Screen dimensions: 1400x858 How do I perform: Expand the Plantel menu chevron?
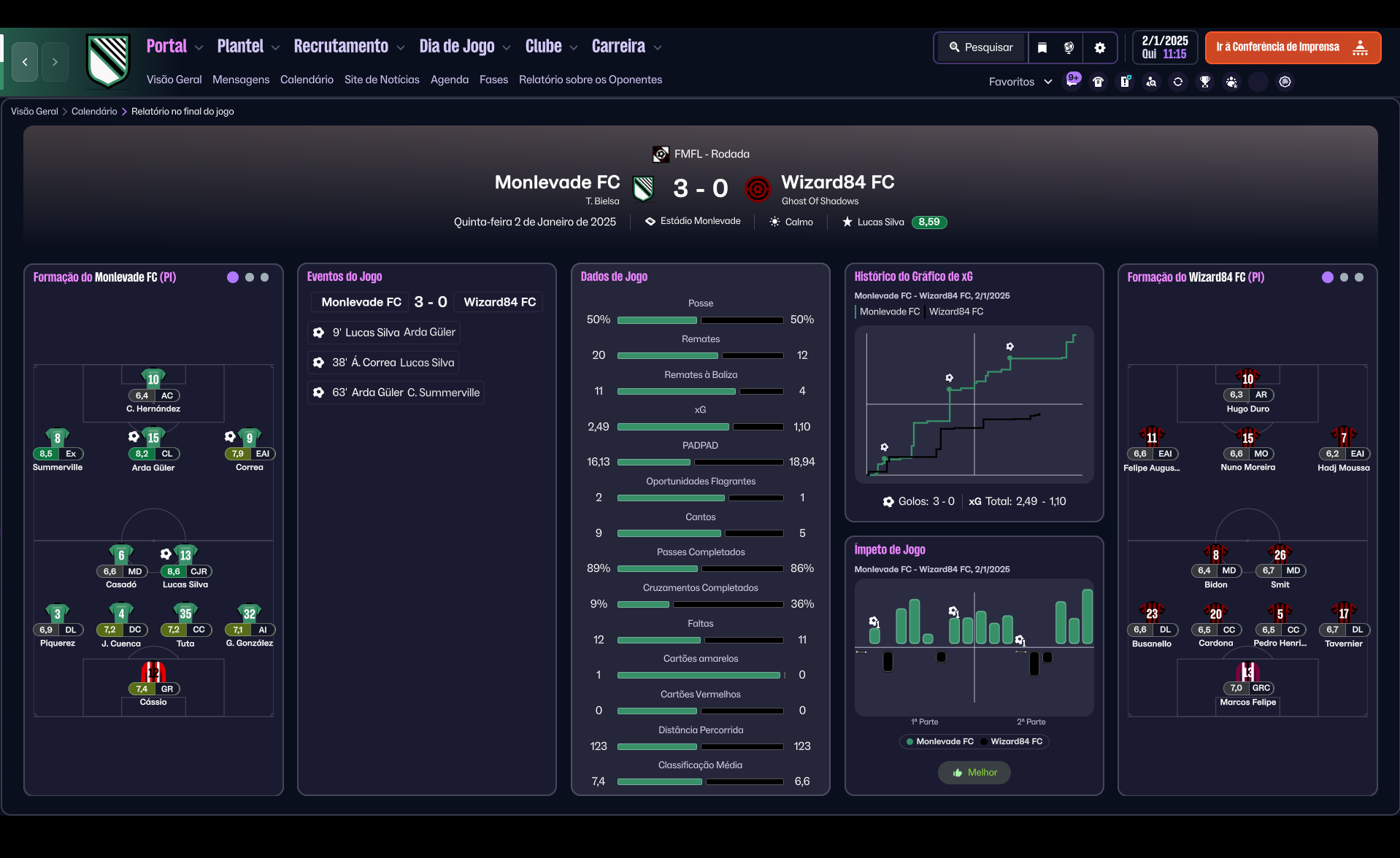[275, 47]
